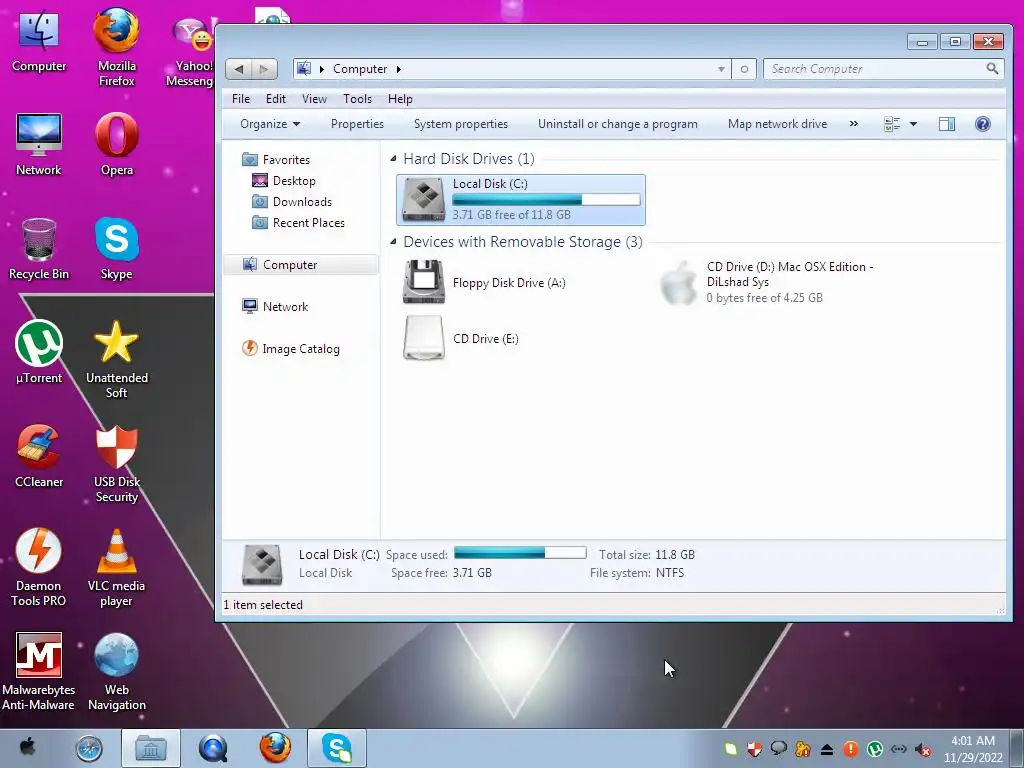
Task: Open System properties
Action: (461, 124)
